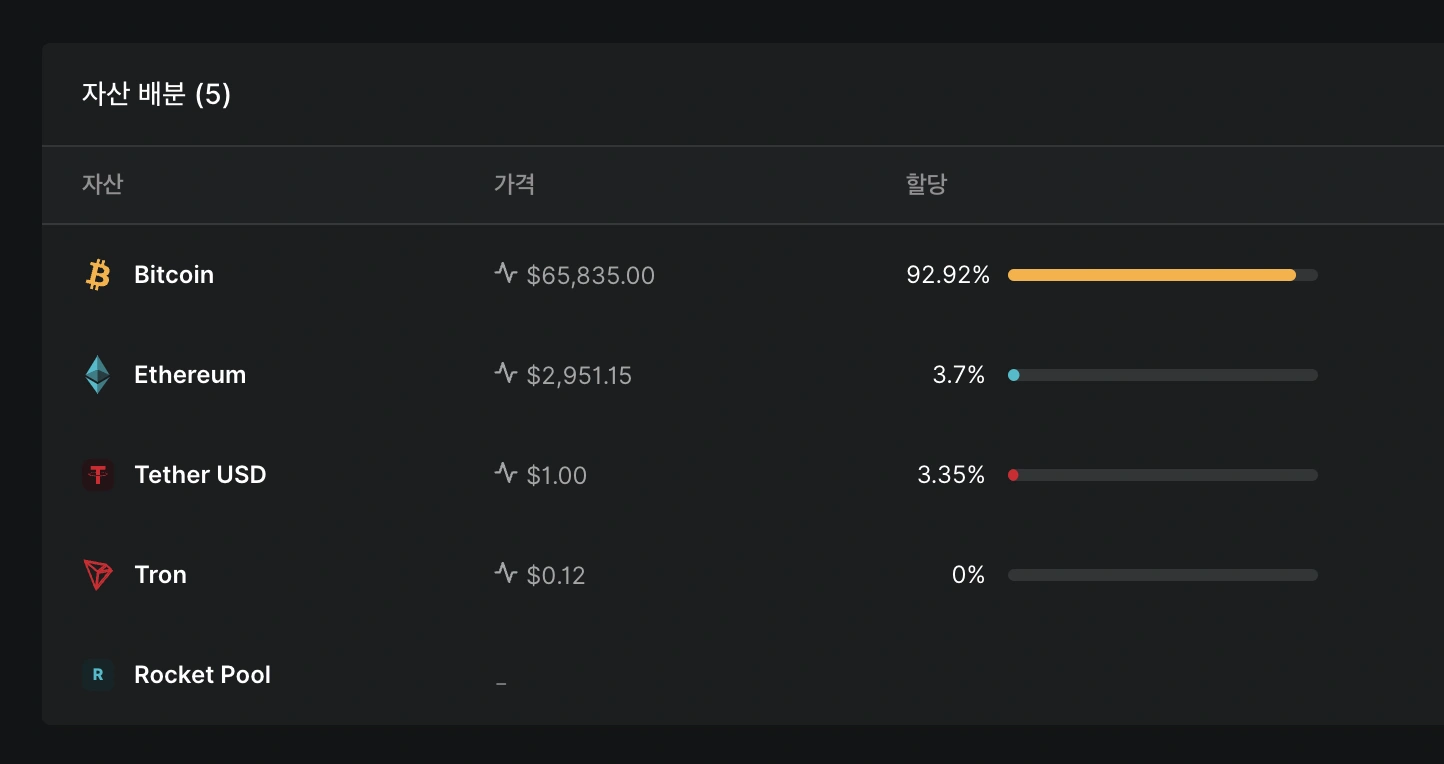
Task: Click the chart pulse icon beside $0.12
Action: click(x=506, y=573)
